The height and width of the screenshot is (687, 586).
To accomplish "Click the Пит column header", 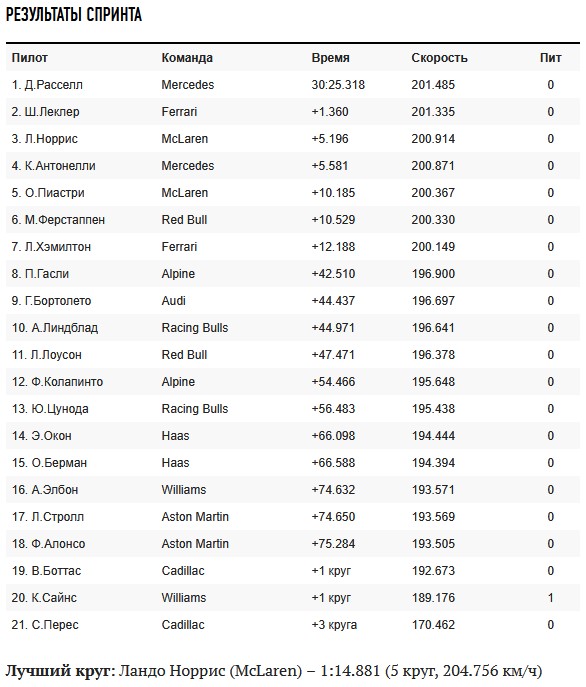I will [x=550, y=58].
